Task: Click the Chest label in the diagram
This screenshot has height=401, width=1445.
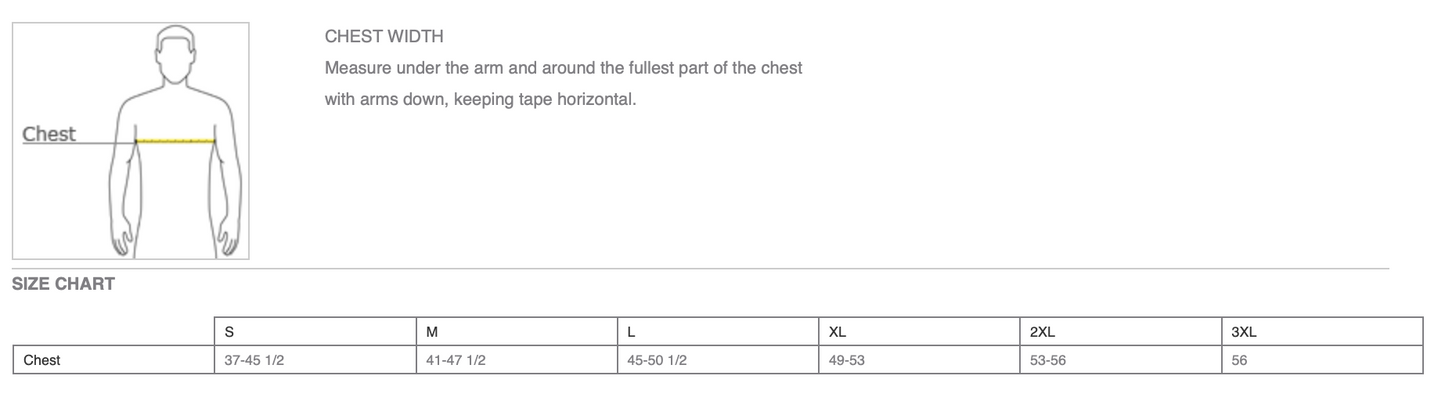Action: (49, 134)
